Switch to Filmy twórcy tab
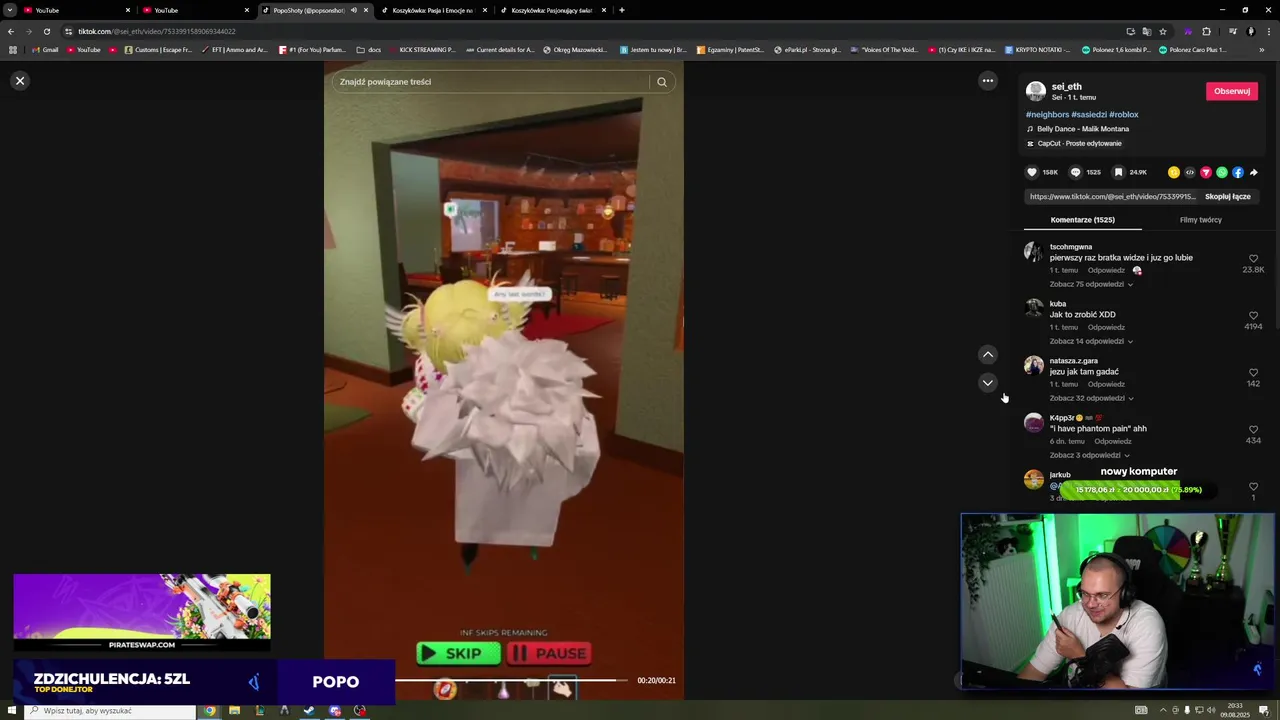Viewport: 1280px width, 720px height. (1200, 220)
